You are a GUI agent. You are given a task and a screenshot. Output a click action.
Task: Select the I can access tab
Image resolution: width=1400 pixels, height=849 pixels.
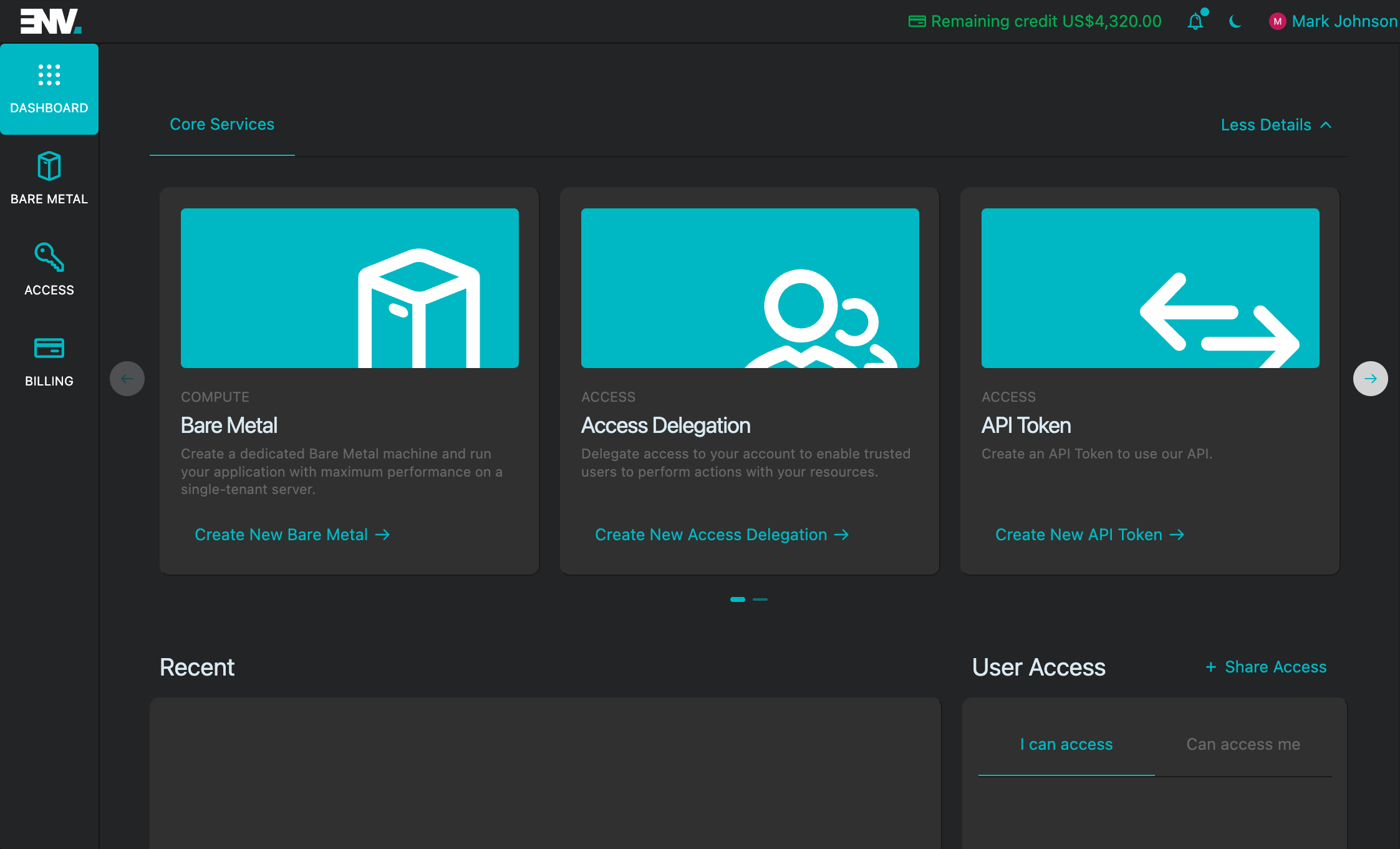[x=1066, y=744]
